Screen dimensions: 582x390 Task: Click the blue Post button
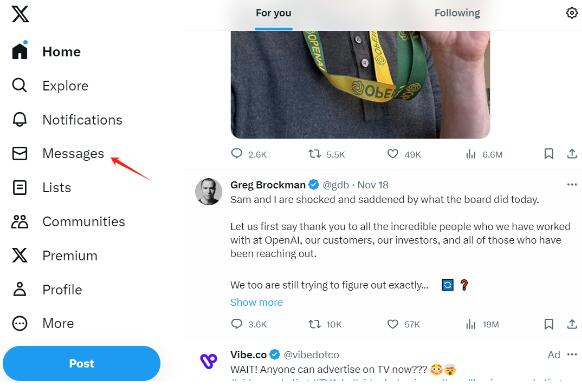click(82, 363)
